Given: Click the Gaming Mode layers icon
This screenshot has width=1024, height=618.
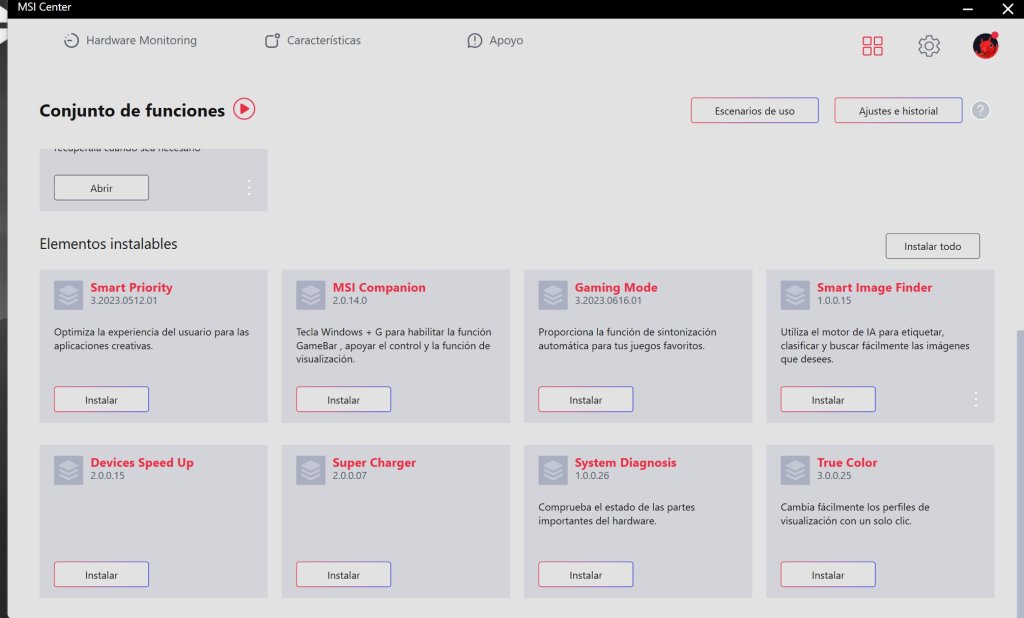Looking at the screenshot, I should pyautogui.click(x=553, y=295).
